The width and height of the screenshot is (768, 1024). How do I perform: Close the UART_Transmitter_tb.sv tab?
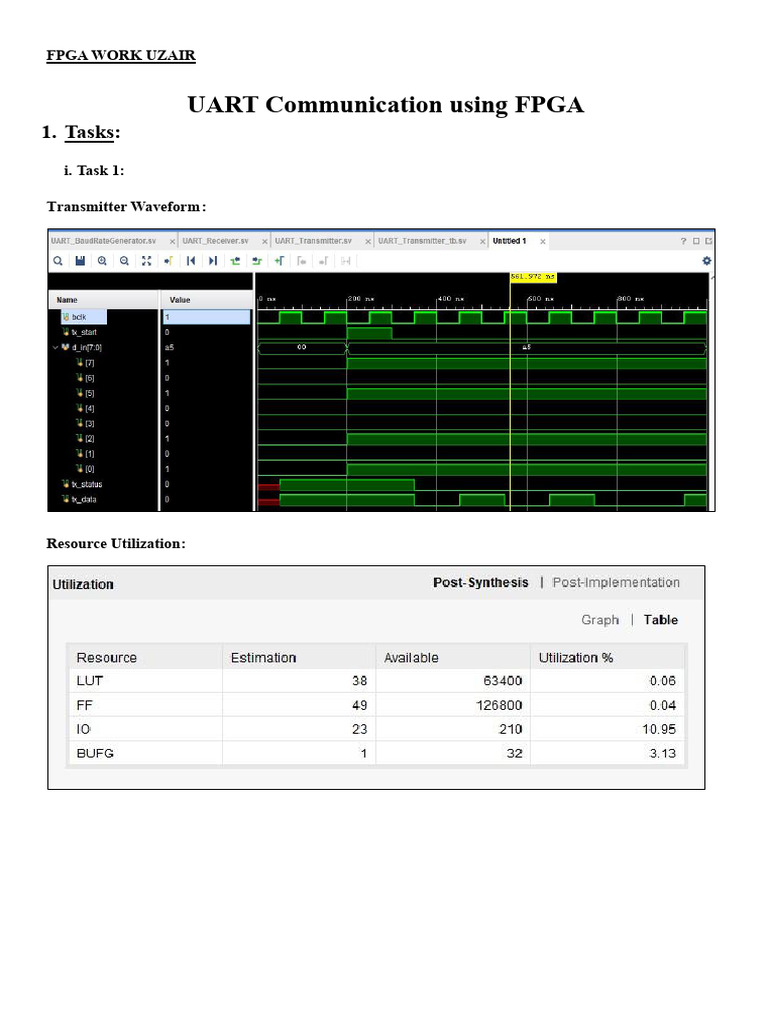(x=483, y=242)
